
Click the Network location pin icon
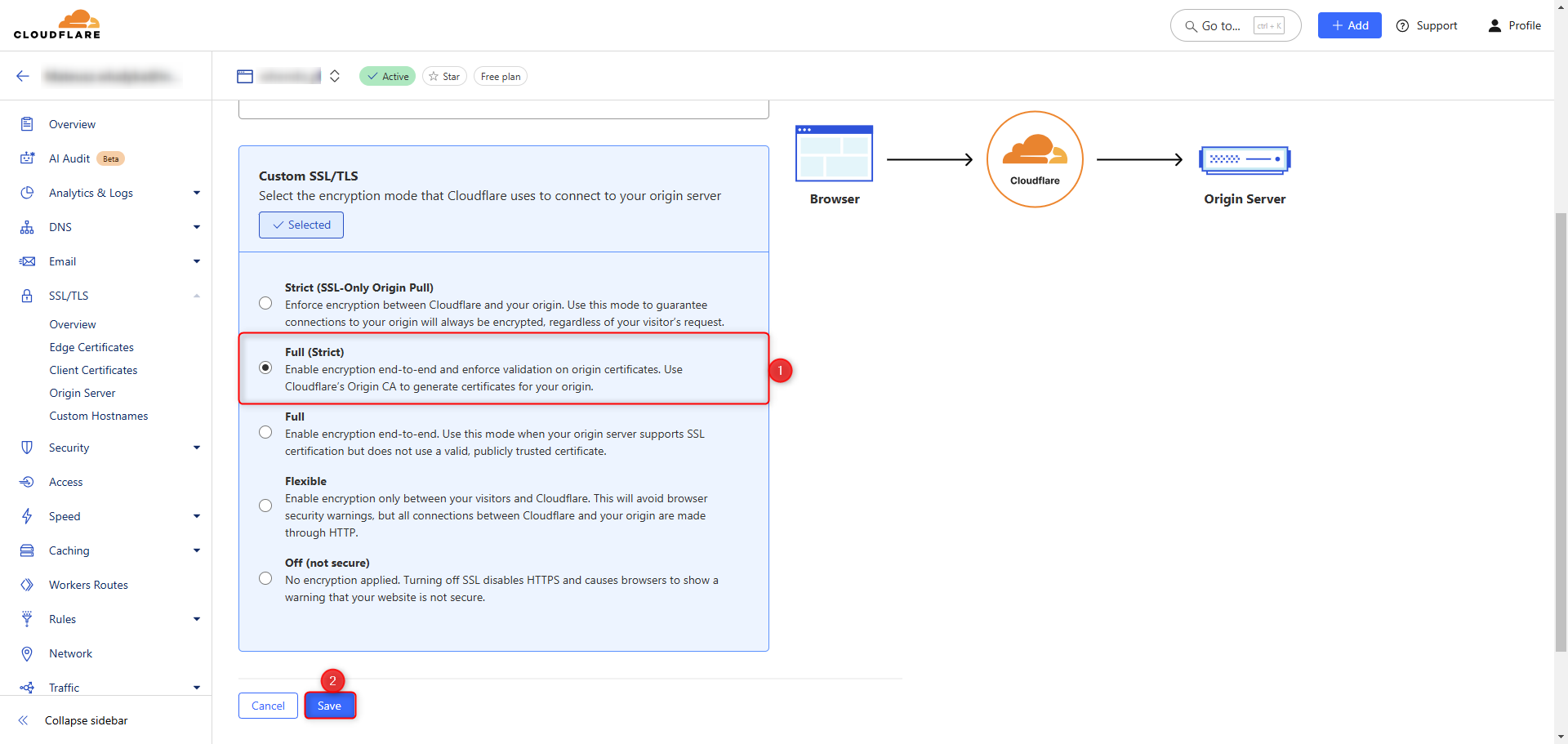point(27,653)
